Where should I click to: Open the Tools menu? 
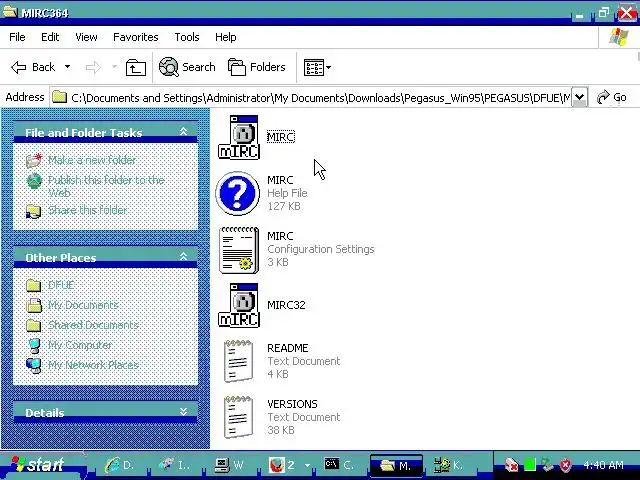(187, 37)
